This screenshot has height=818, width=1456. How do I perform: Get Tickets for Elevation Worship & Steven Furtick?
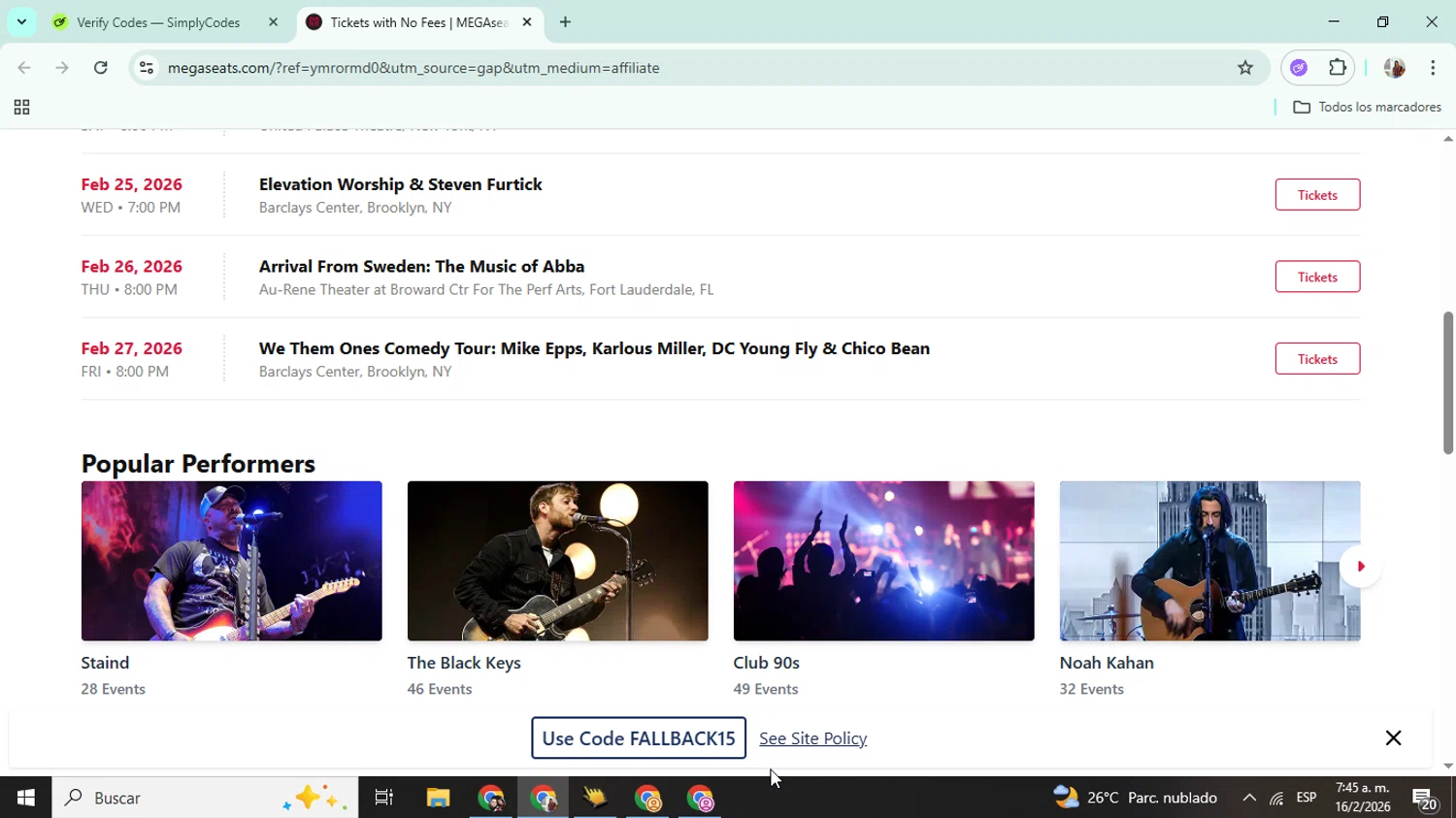[1317, 195]
